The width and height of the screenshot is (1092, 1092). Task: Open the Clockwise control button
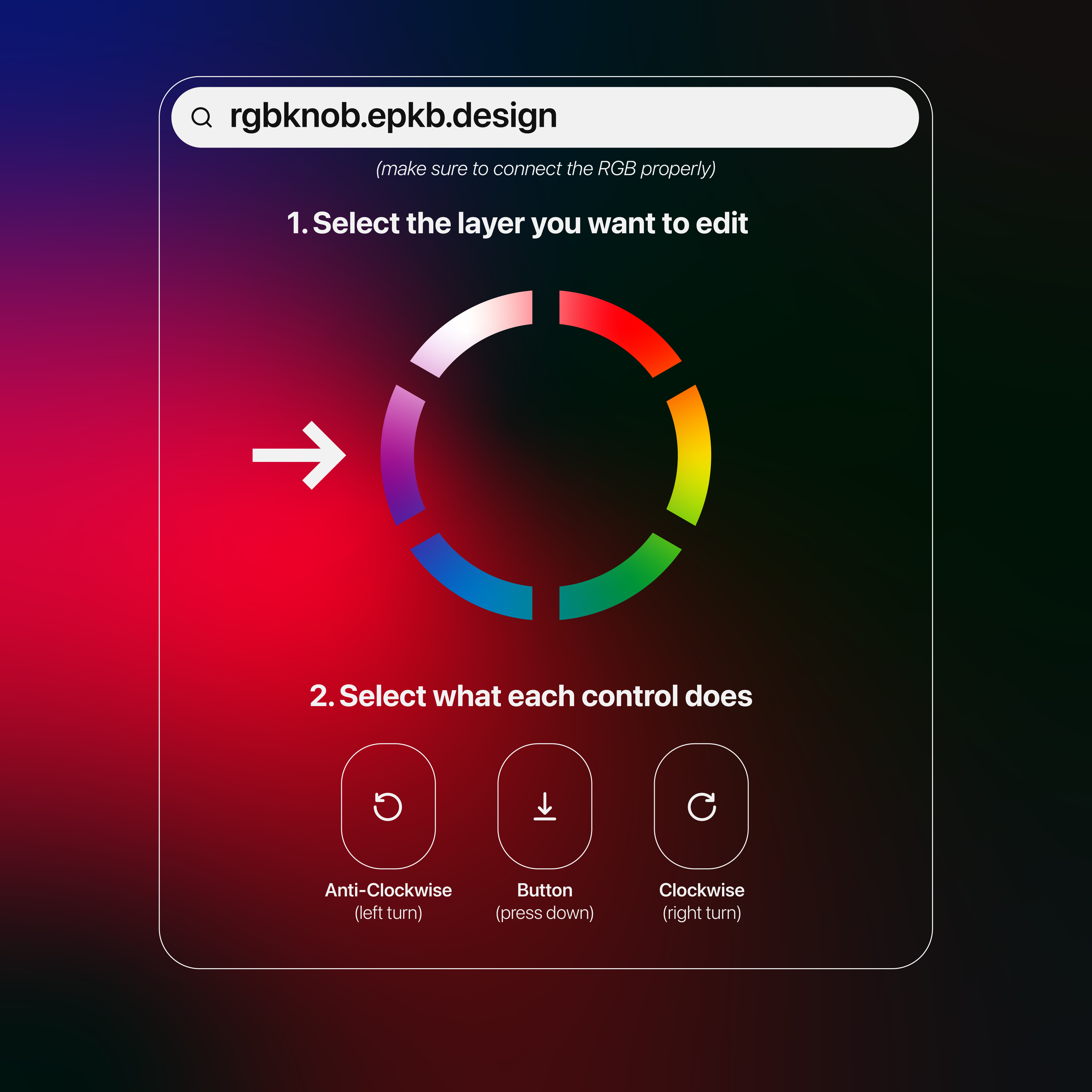pyautogui.click(x=702, y=806)
